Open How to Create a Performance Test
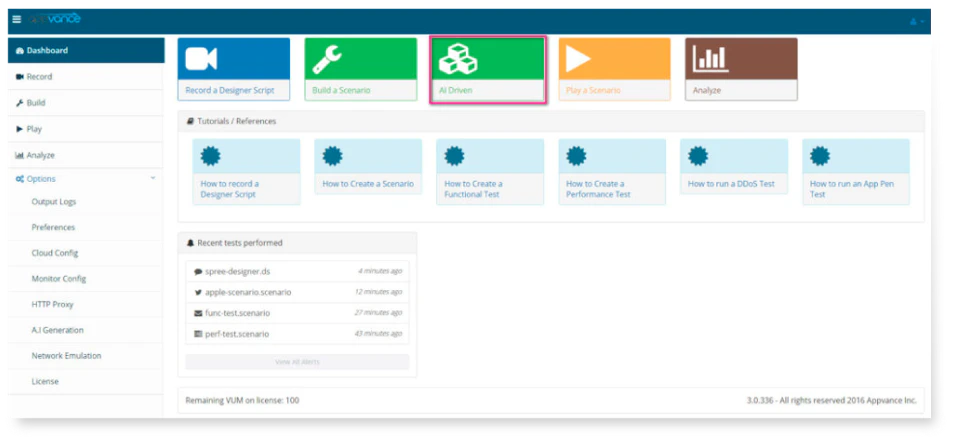This screenshot has width=960, height=444. point(598,189)
